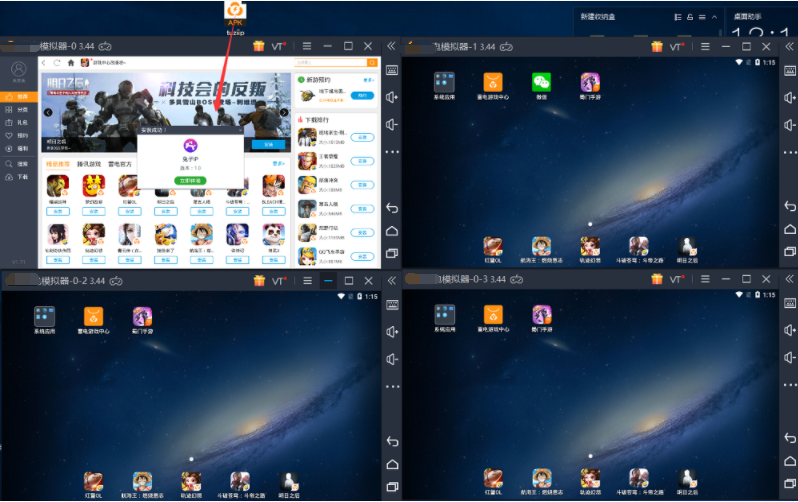Click 预约 button in 新游预约 panel
This screenshot has width=798, height=502.
pyautogui.click(x=362, y=95)
